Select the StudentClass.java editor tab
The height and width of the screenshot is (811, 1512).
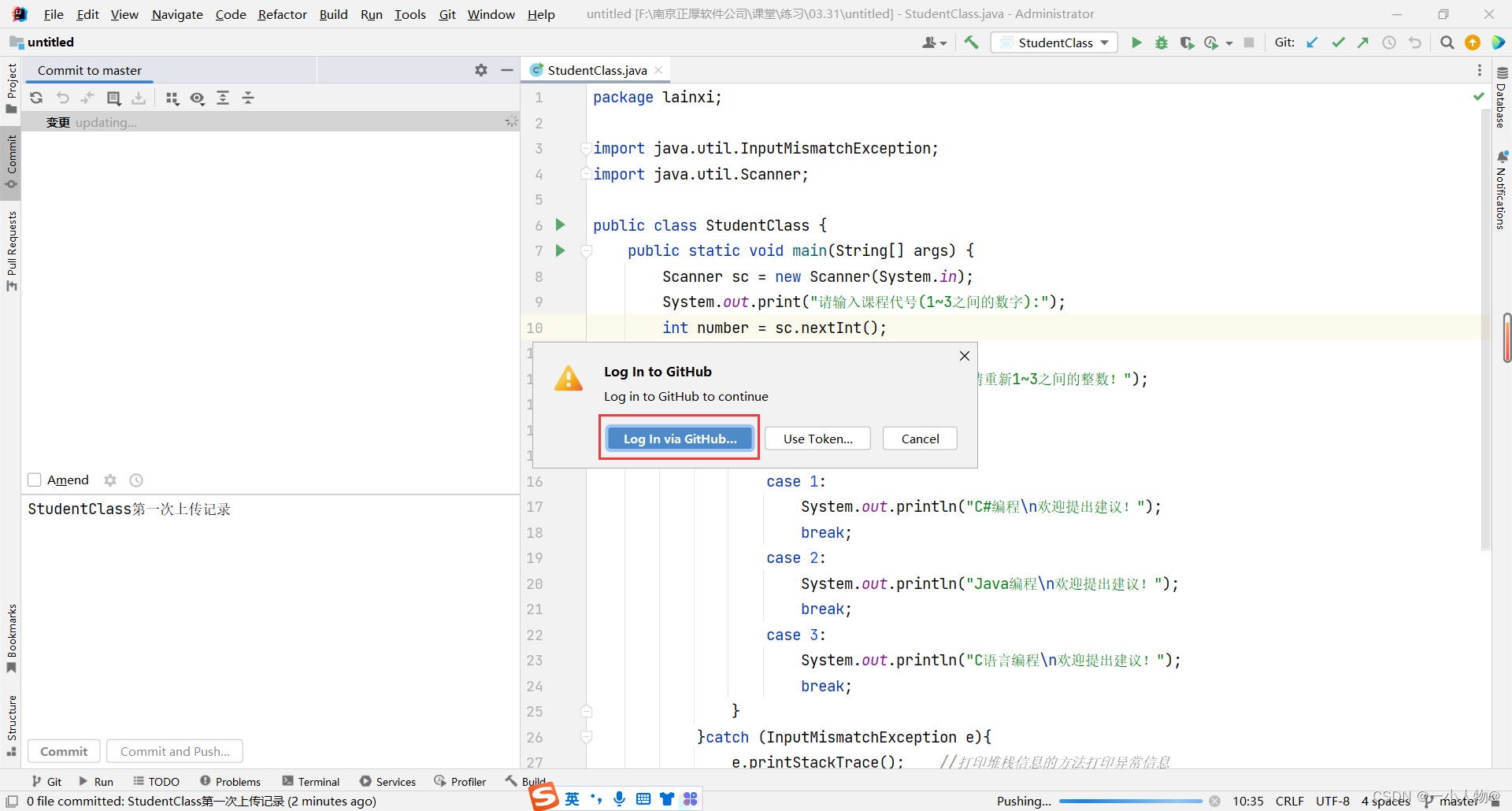pos(597,70)
